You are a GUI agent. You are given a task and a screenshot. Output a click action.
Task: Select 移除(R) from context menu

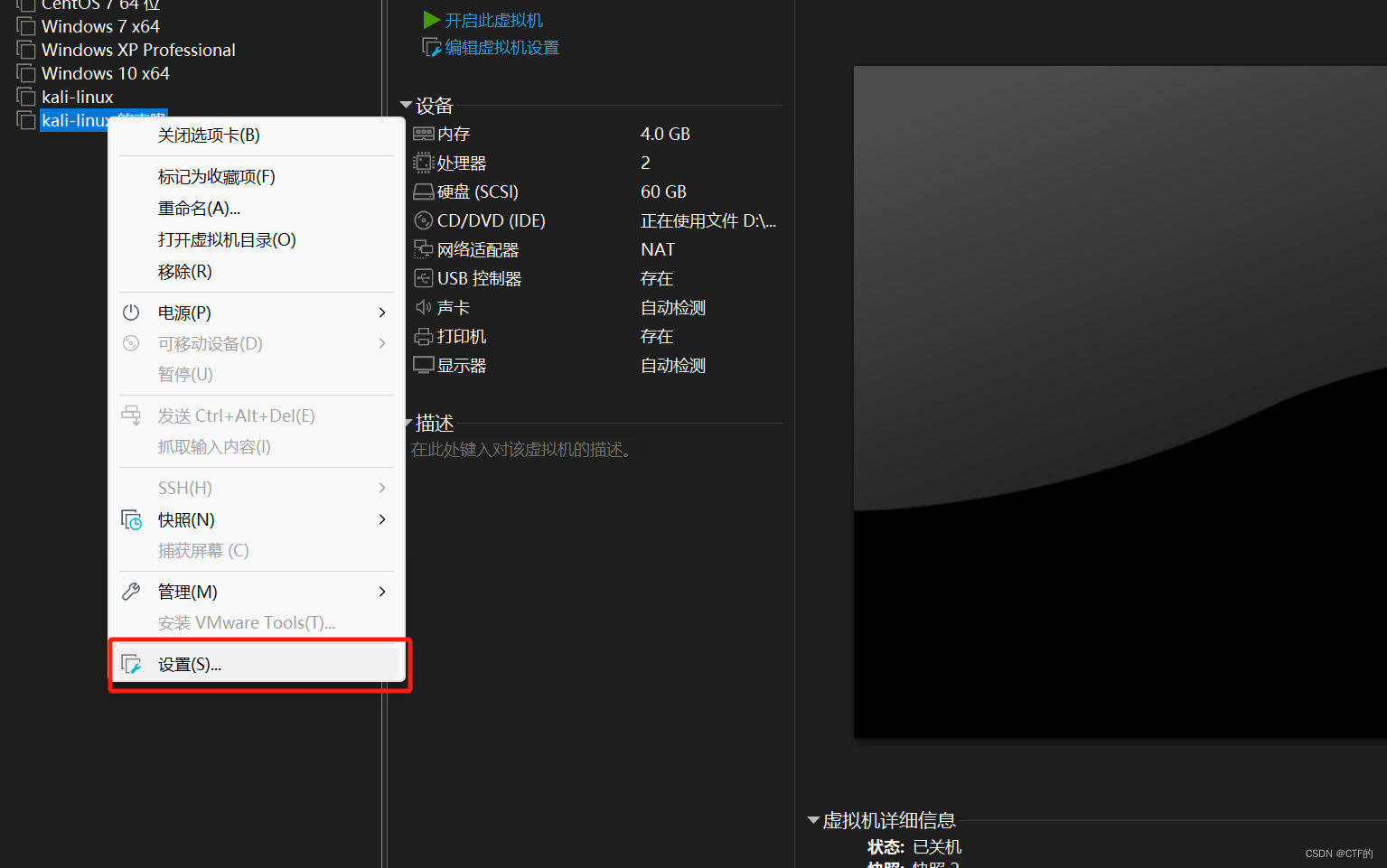pyautogui.click(x=185, y=272)
